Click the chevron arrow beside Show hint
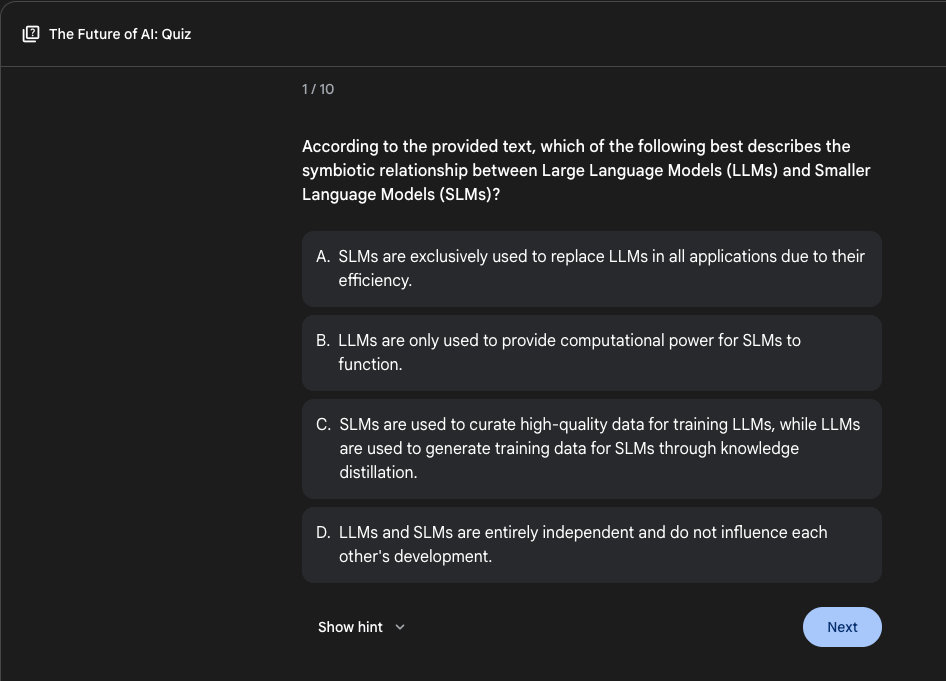Viewport: 946px width, 681px height. pyautogui.click(x=399, y=627)
